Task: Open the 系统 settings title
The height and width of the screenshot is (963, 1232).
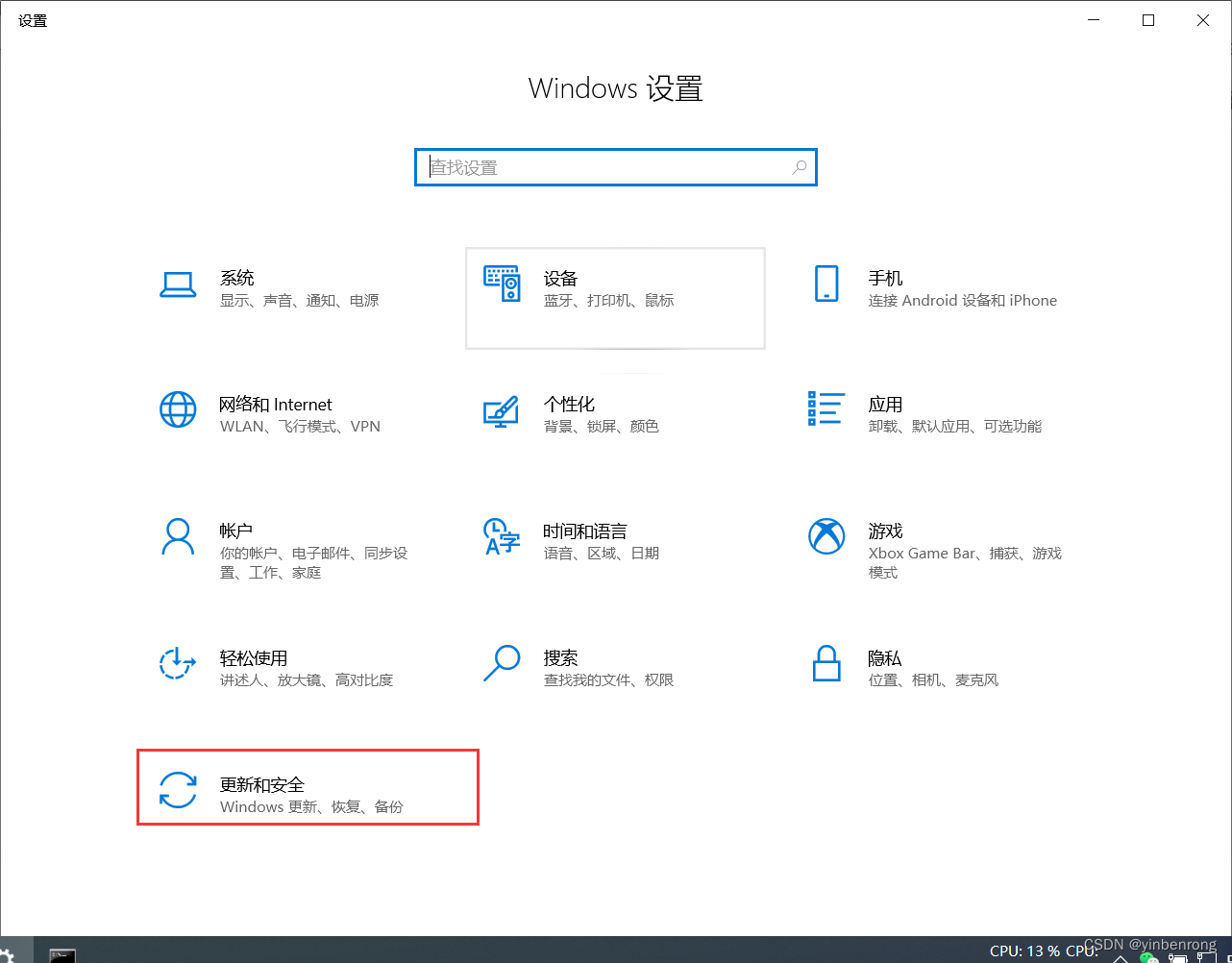Action: pyautogui.click(x=237, y=278)
